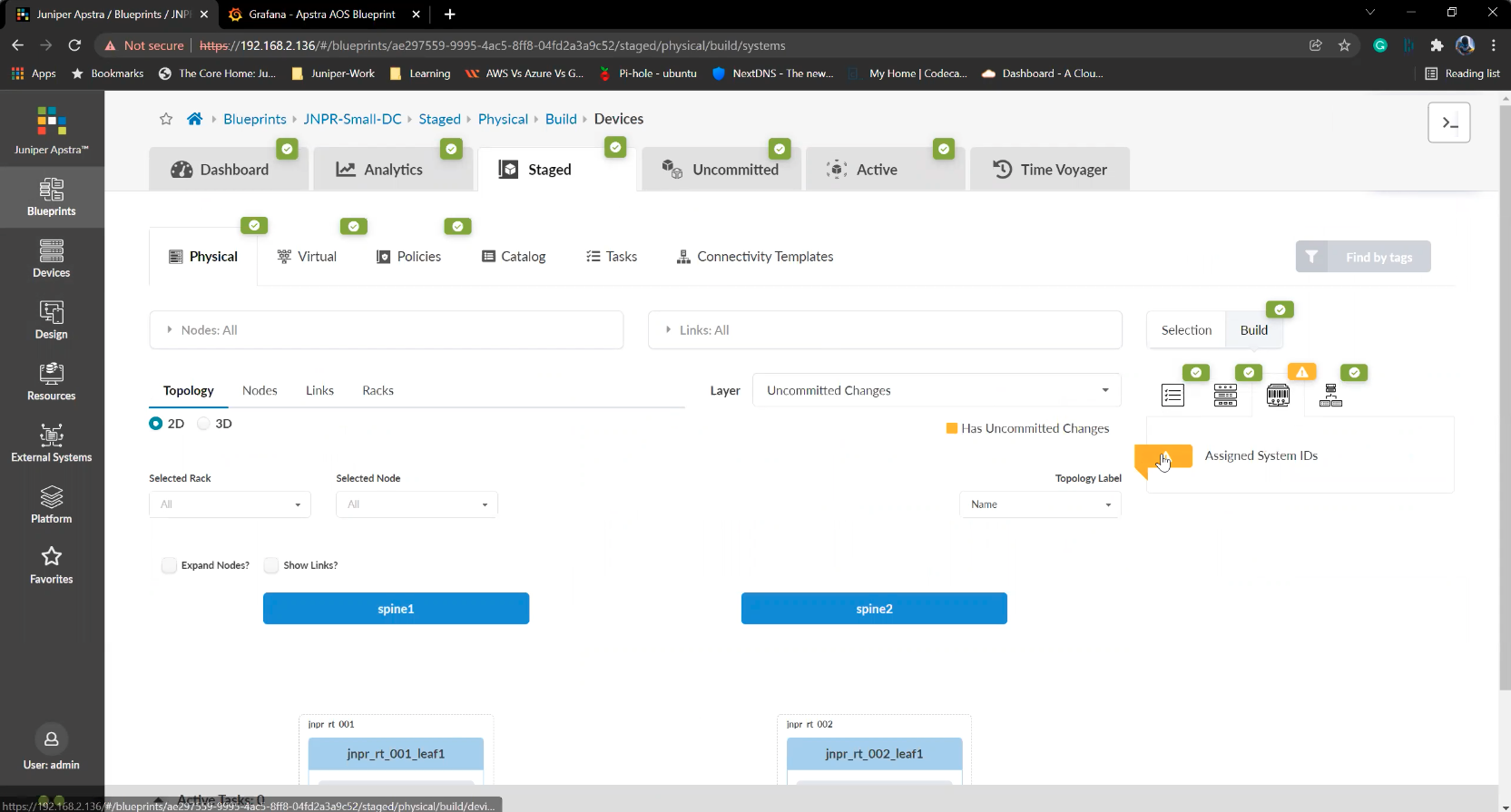This screenshot has width=1511, height=812.
Task: Open the Layer dropdown
Action: pos(937,390)
